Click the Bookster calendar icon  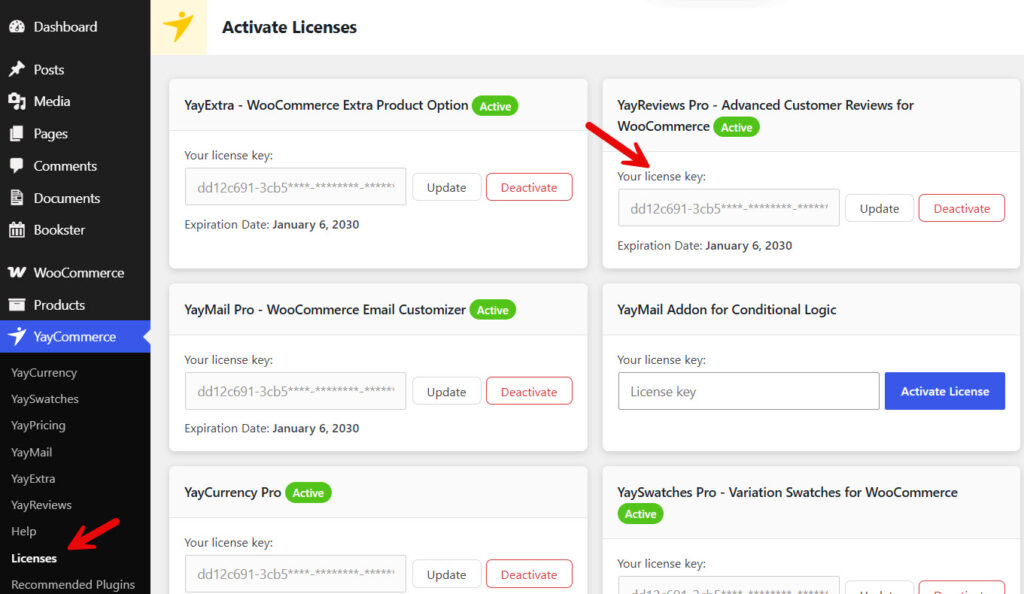[x=17, y=230]
